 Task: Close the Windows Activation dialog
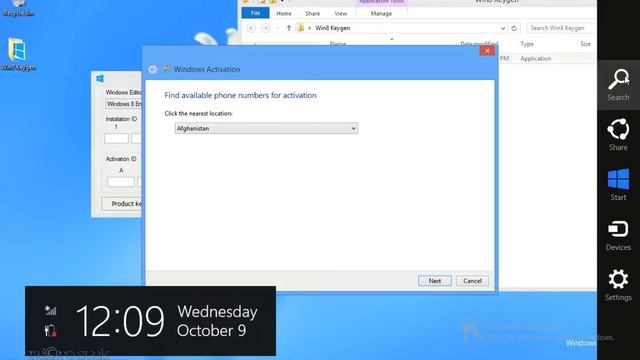(487, 51)
